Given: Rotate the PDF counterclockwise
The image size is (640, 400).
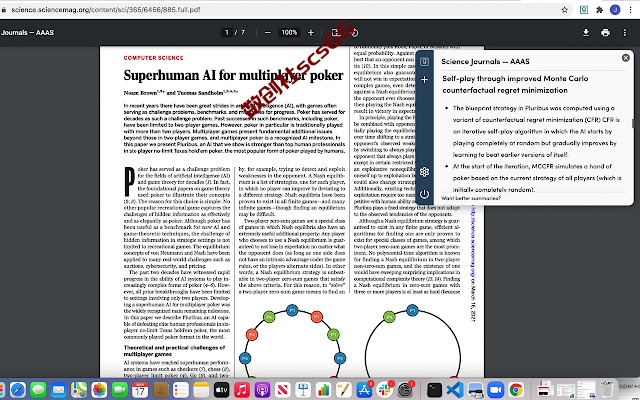Looking at the screenshot, I should pyautogui.click(x=354, y=33).
